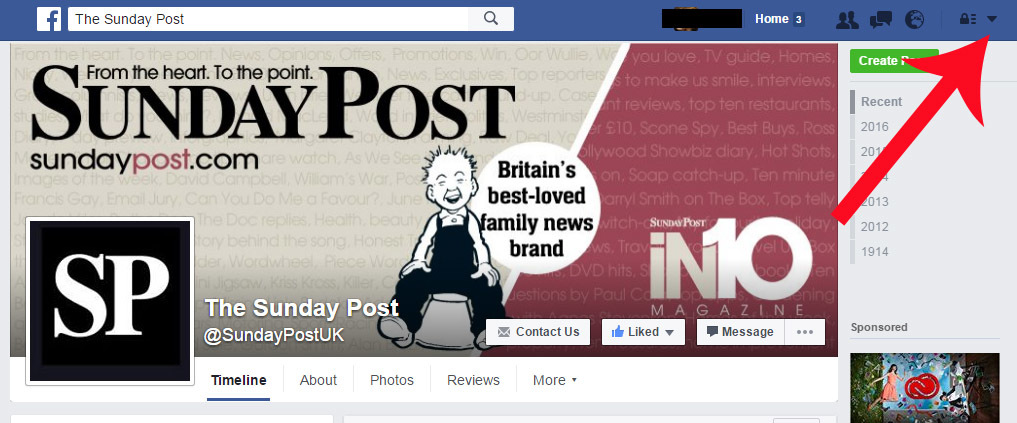Screen dimensions: 1017x423
Task: Click the SP profile picture
Action: click(110, 301)
